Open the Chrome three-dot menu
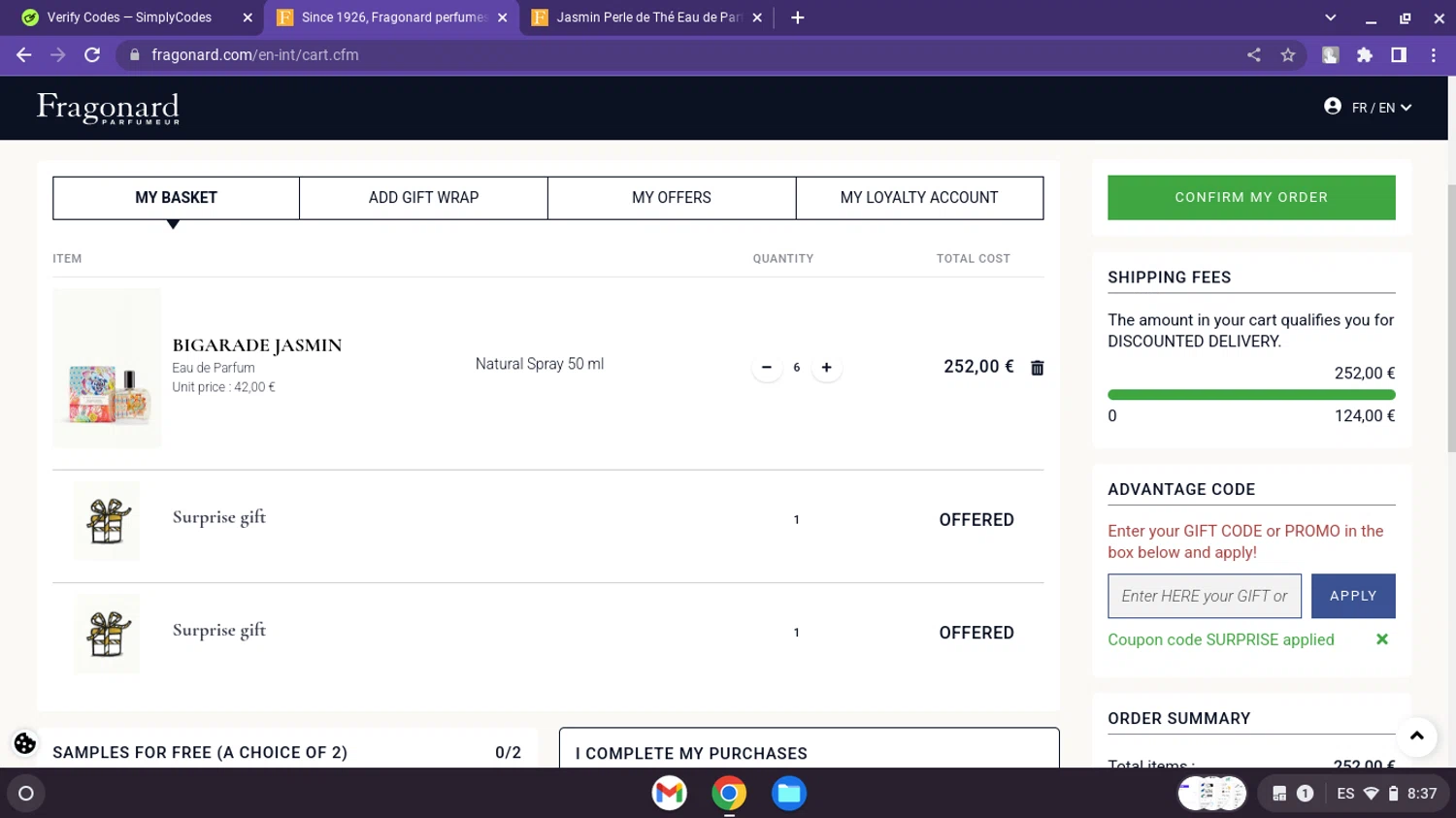The width and height of the screenshot is (1456, 818). (1434, 55)
